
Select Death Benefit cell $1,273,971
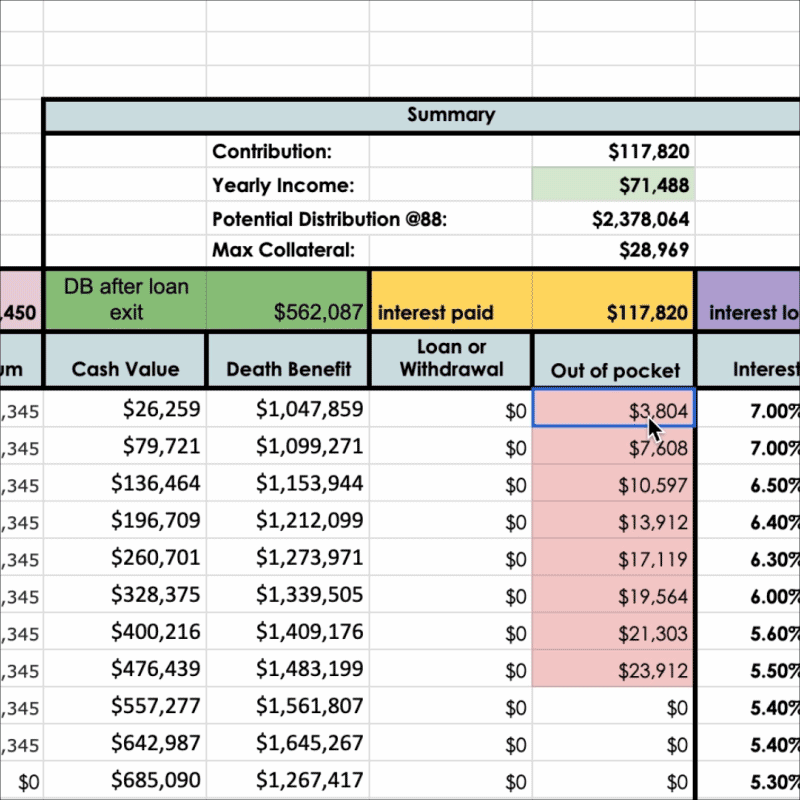pyautogui.click(x=288, y=558)
